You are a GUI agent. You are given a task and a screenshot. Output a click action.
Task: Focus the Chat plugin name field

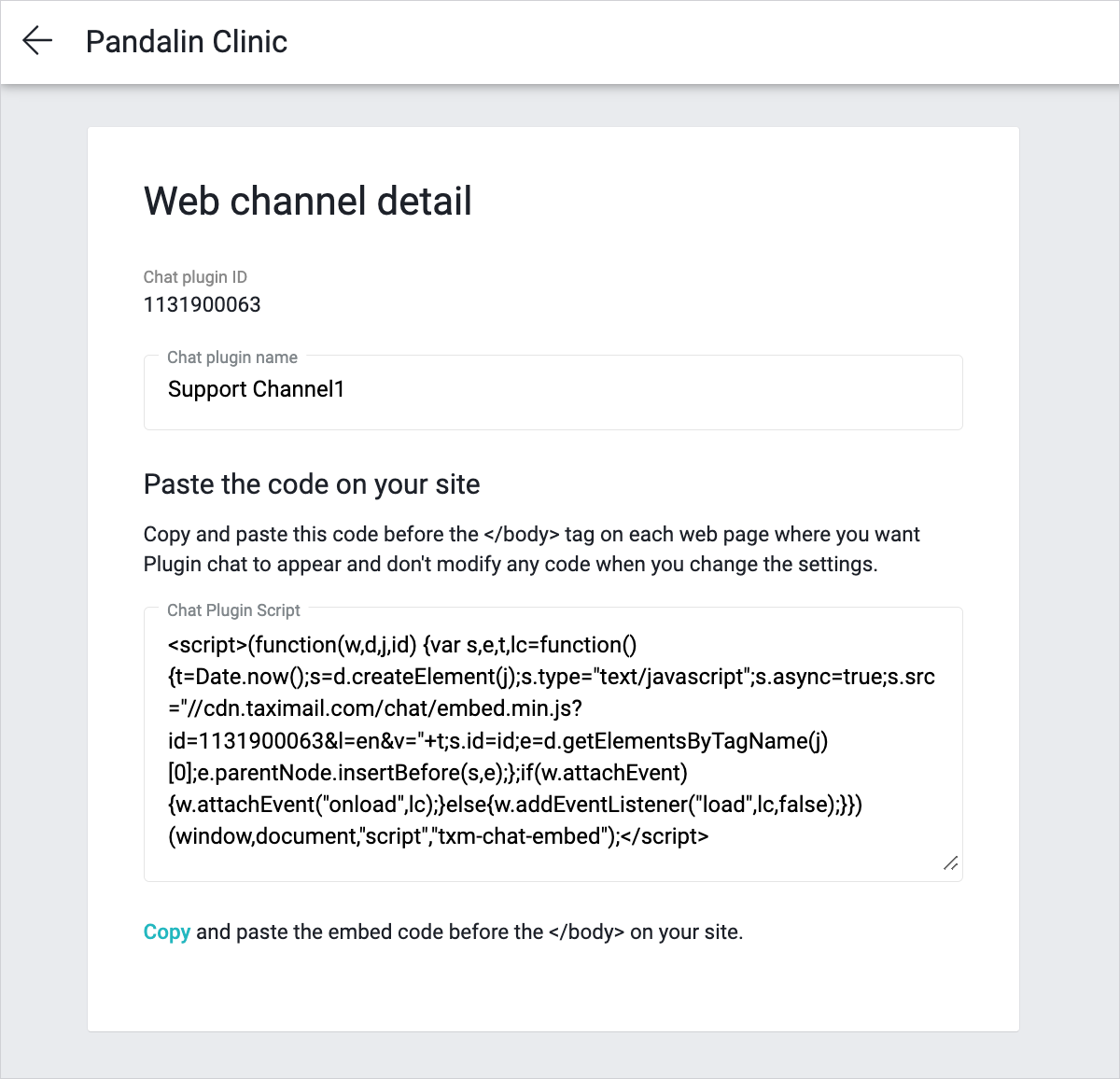coord(553,392)
